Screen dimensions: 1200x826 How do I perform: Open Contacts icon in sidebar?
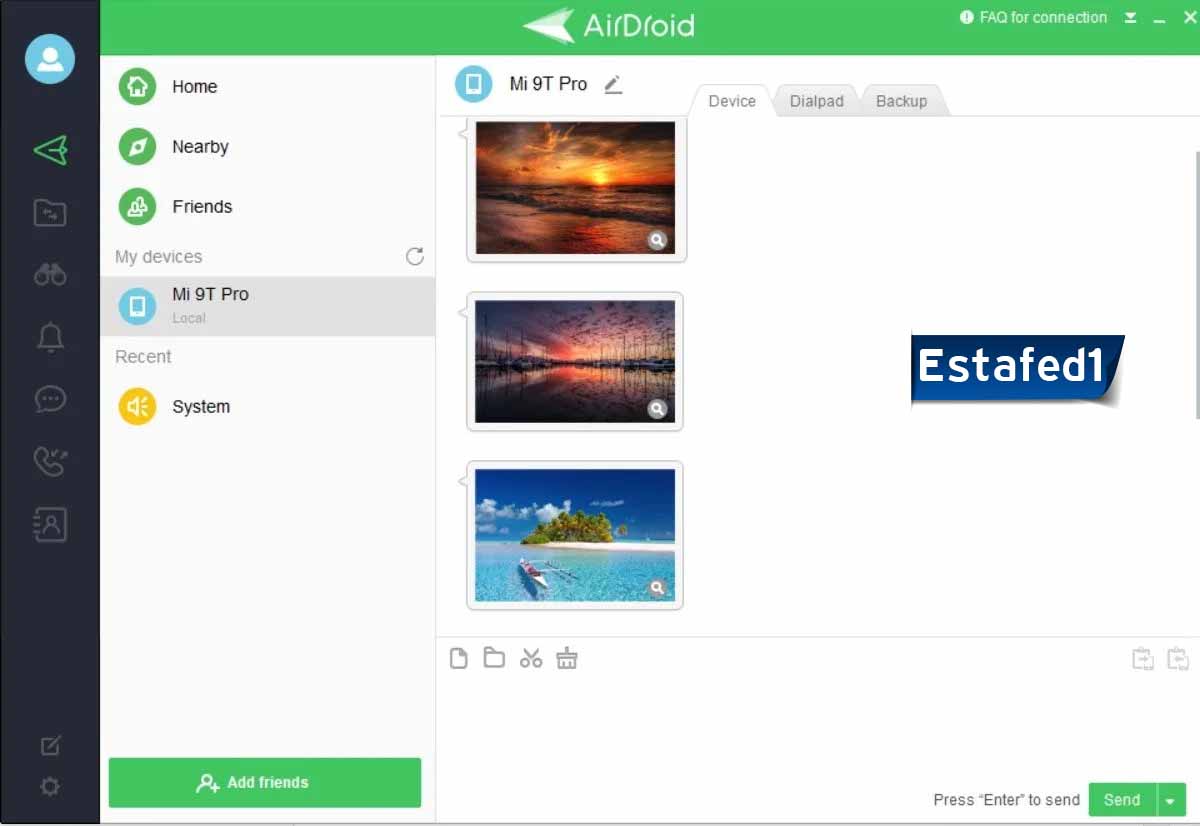[x=50, y=524]
